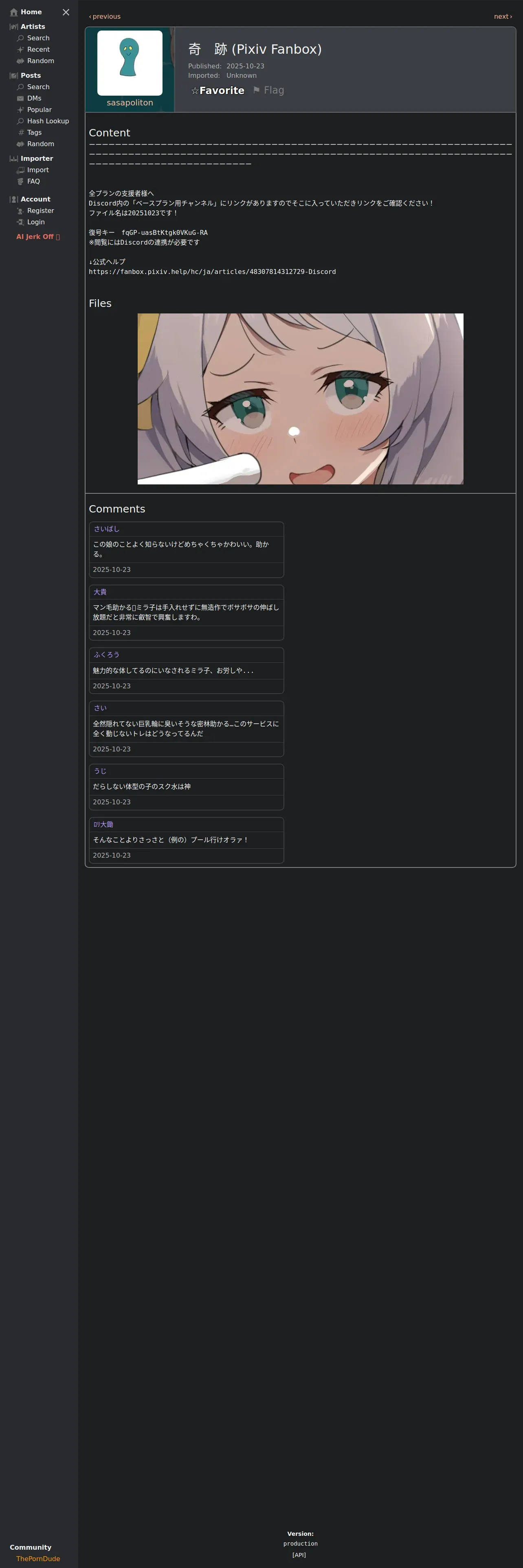Screen dimensions: 523x1568
Task: Open the ThePornDude community link
Action: (x=38, y=1559)
